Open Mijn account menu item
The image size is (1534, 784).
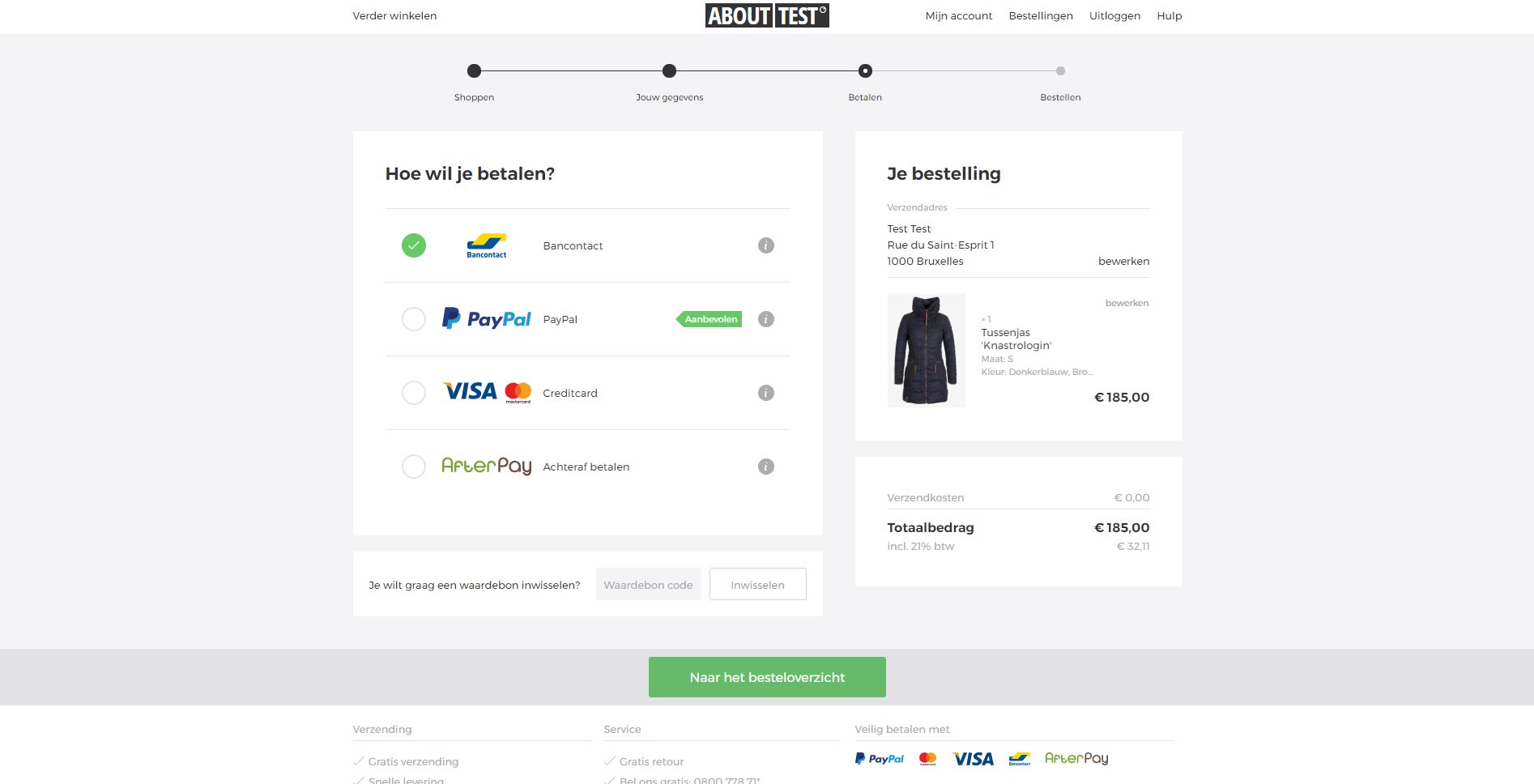pos(958,15)
